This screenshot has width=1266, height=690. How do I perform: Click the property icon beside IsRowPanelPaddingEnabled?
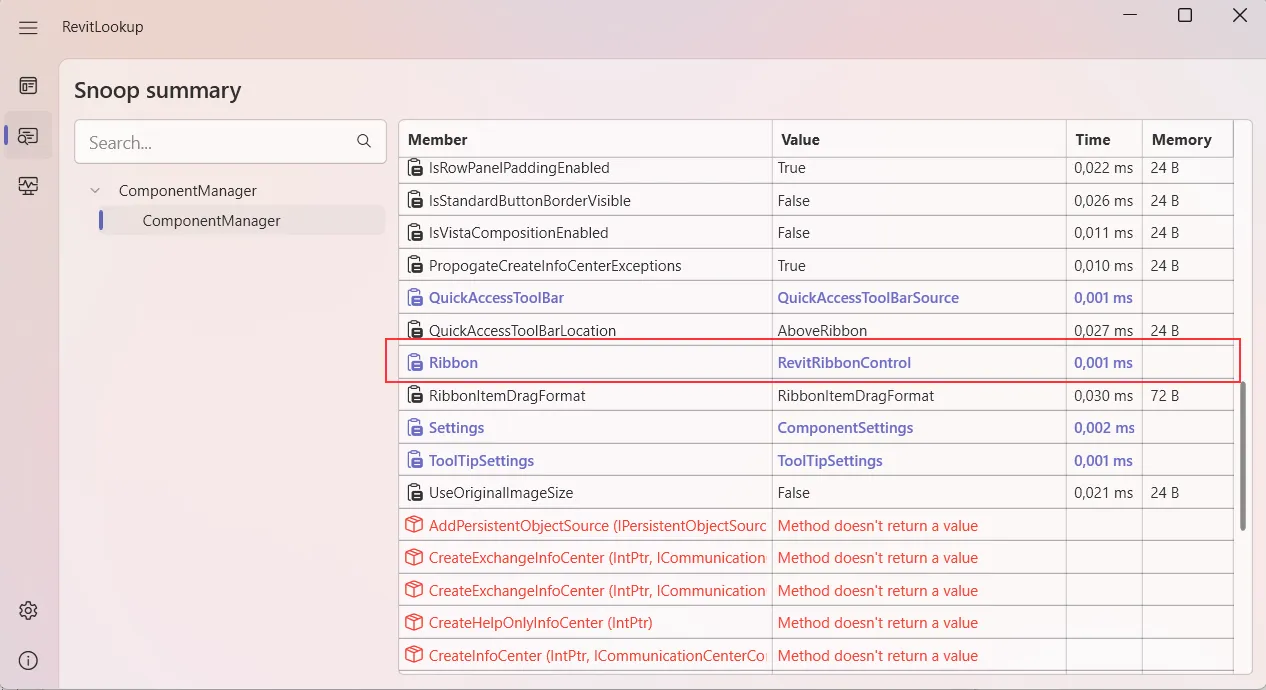coord(415,168)
